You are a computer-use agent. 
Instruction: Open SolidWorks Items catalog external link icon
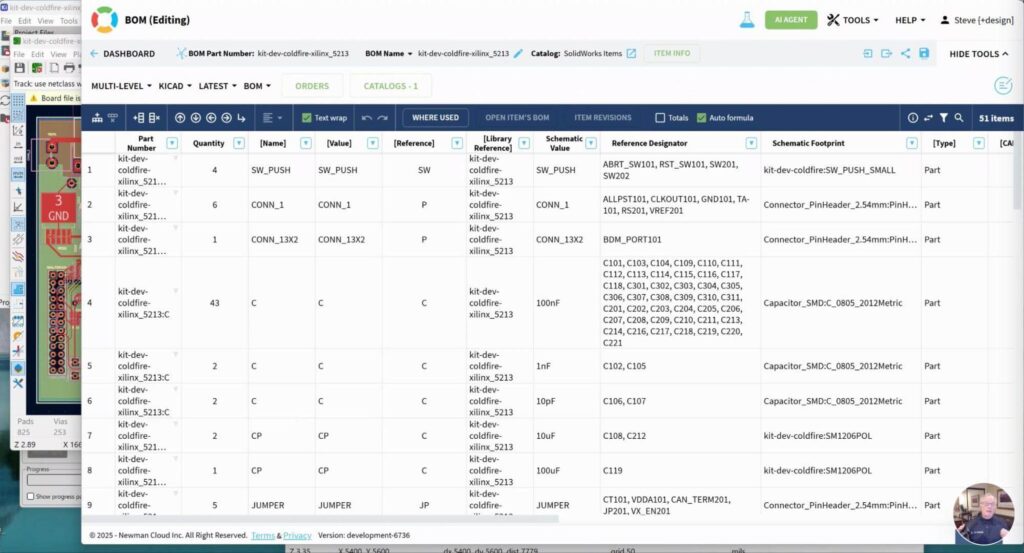[631, 54]
